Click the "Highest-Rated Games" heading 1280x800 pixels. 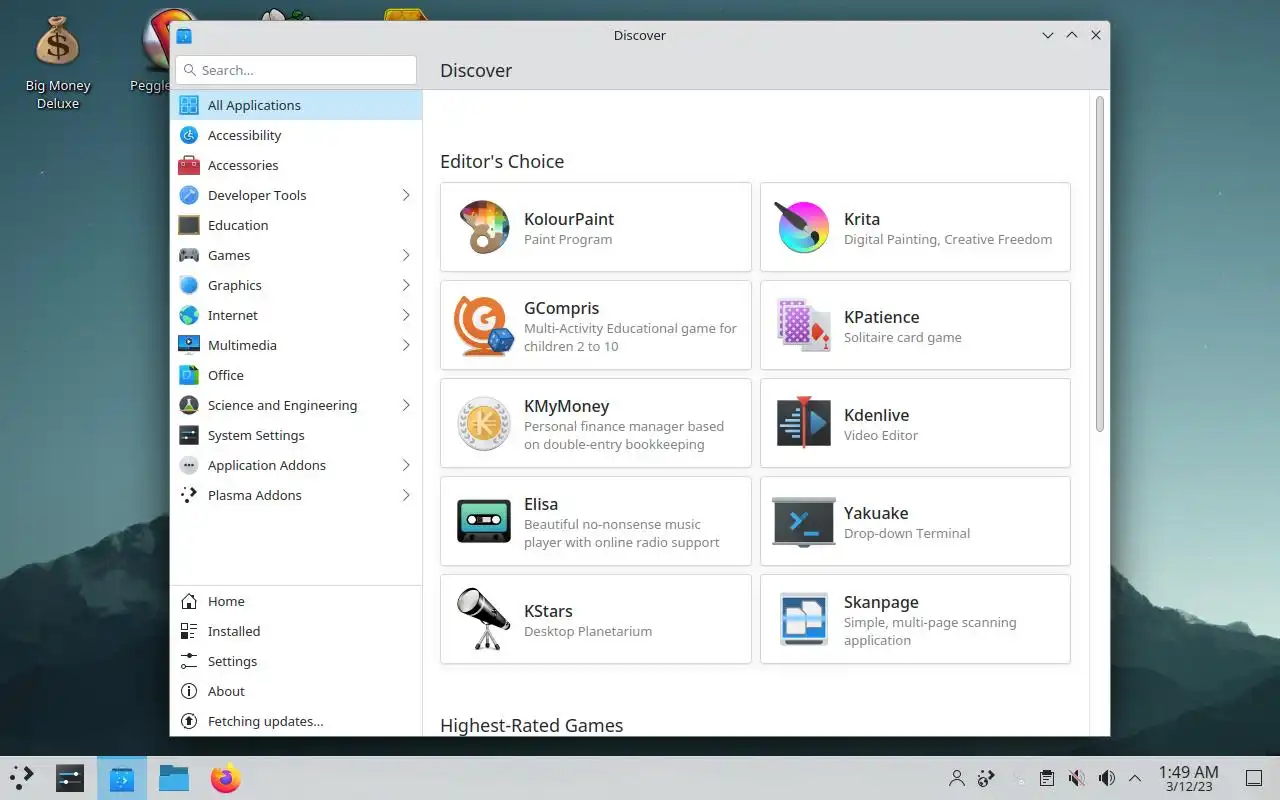pos(532,725)
